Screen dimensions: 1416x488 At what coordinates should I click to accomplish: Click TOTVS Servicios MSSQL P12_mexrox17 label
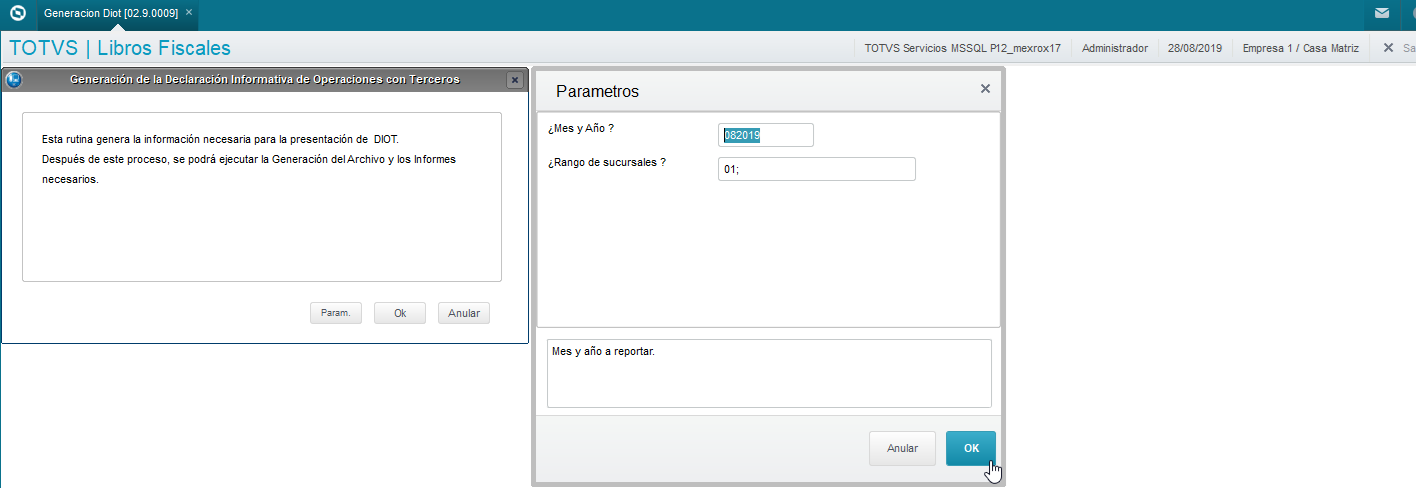pos(963,48)
